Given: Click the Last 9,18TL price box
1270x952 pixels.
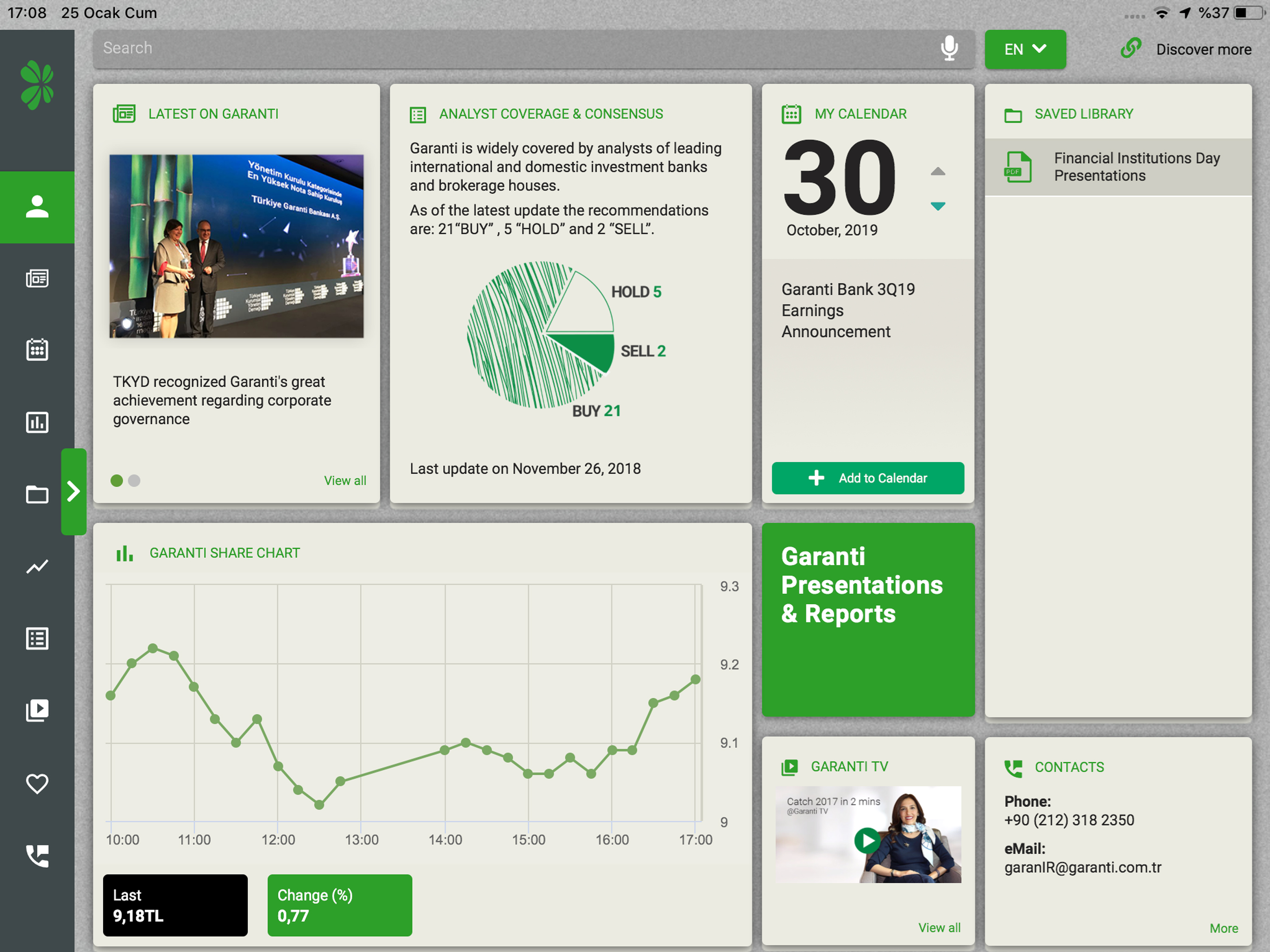Looking at the screenshot, I should coord(175,906).
